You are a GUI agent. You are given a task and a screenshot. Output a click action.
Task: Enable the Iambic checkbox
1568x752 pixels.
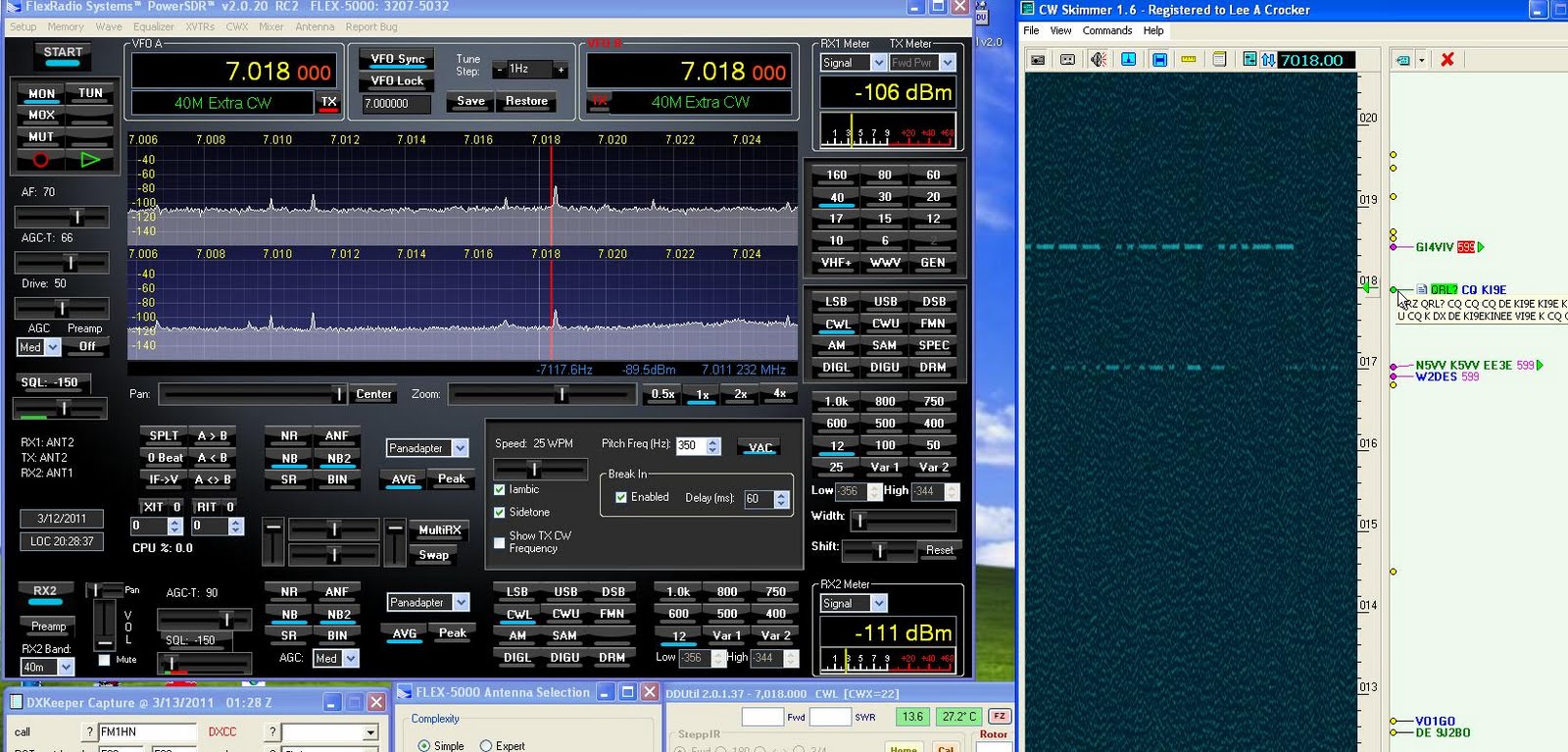point(500,489)
